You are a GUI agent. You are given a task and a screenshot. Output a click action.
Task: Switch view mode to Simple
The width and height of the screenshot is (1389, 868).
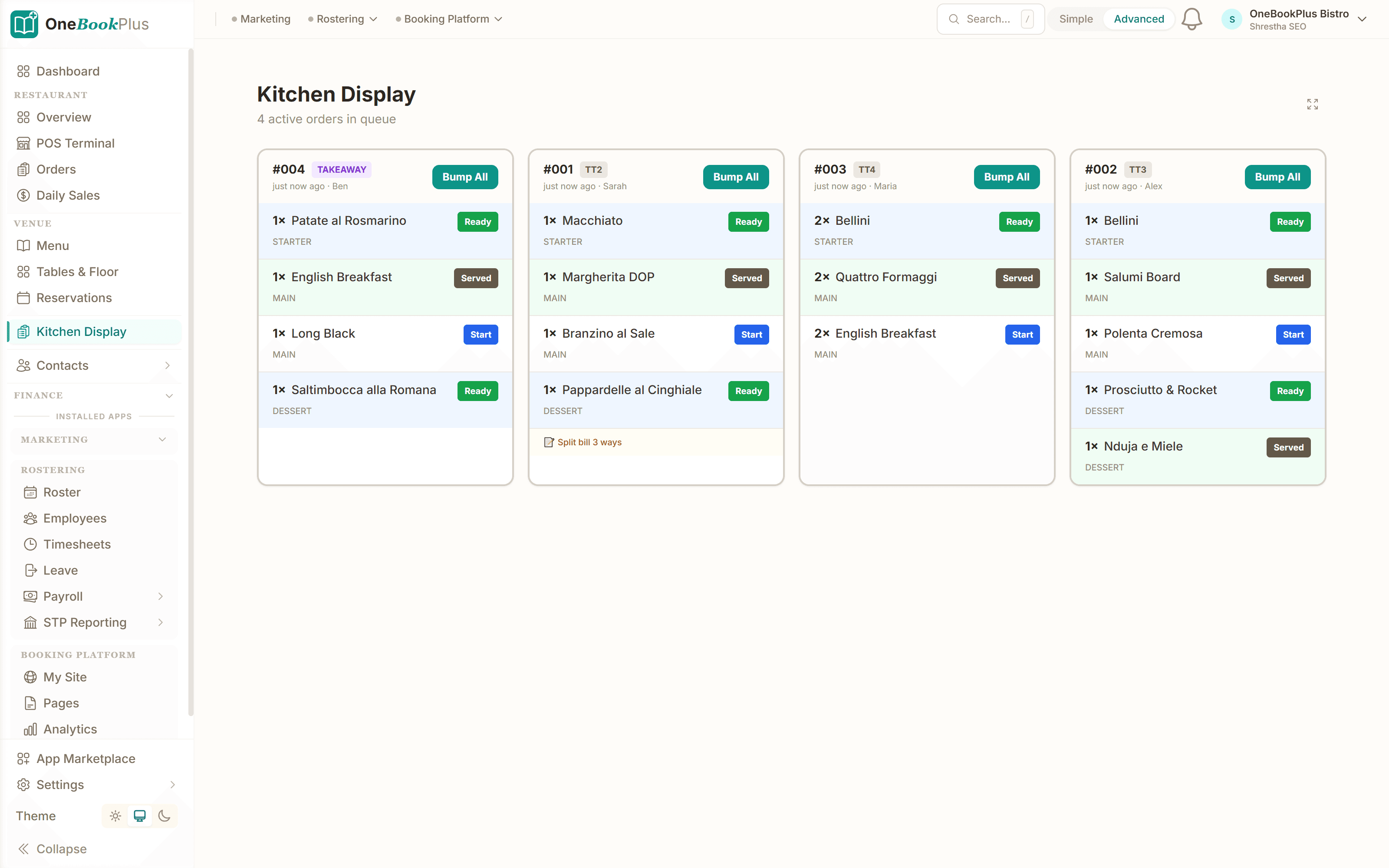pos(1076,18)
